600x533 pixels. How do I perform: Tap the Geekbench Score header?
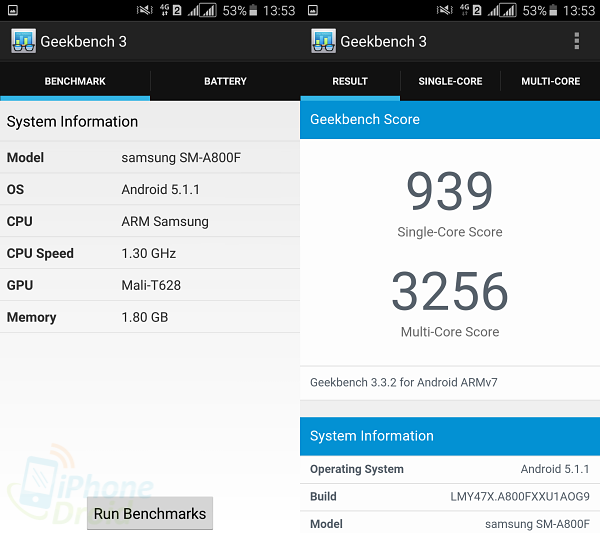pyautogui.click(x=450, y=120)
